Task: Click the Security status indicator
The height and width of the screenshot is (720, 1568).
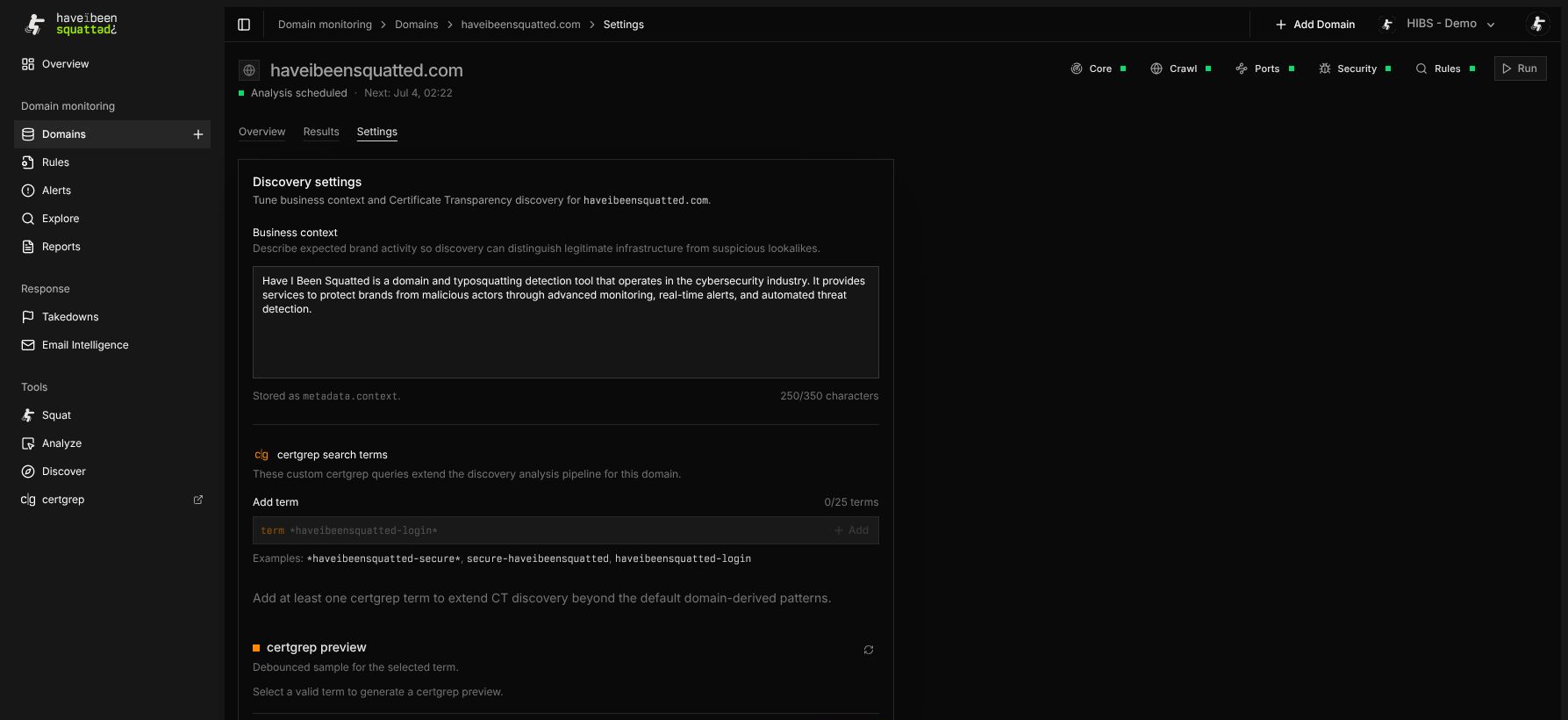Action: [x=1355, y=68]
